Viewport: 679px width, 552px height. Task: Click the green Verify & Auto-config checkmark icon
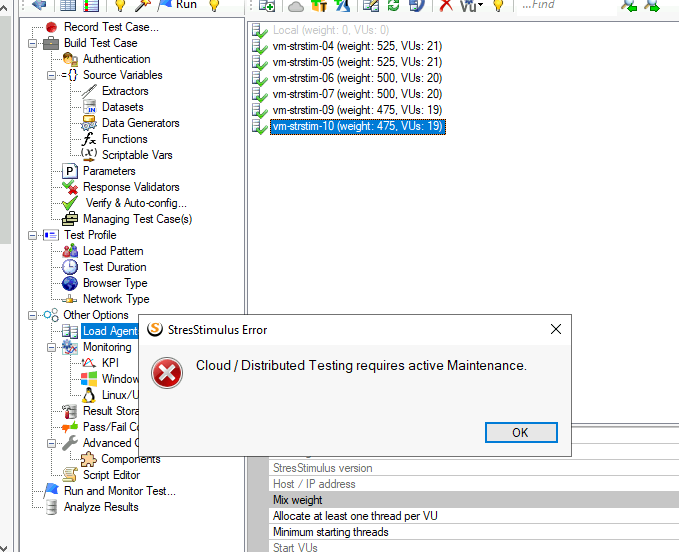pos(70,203)
